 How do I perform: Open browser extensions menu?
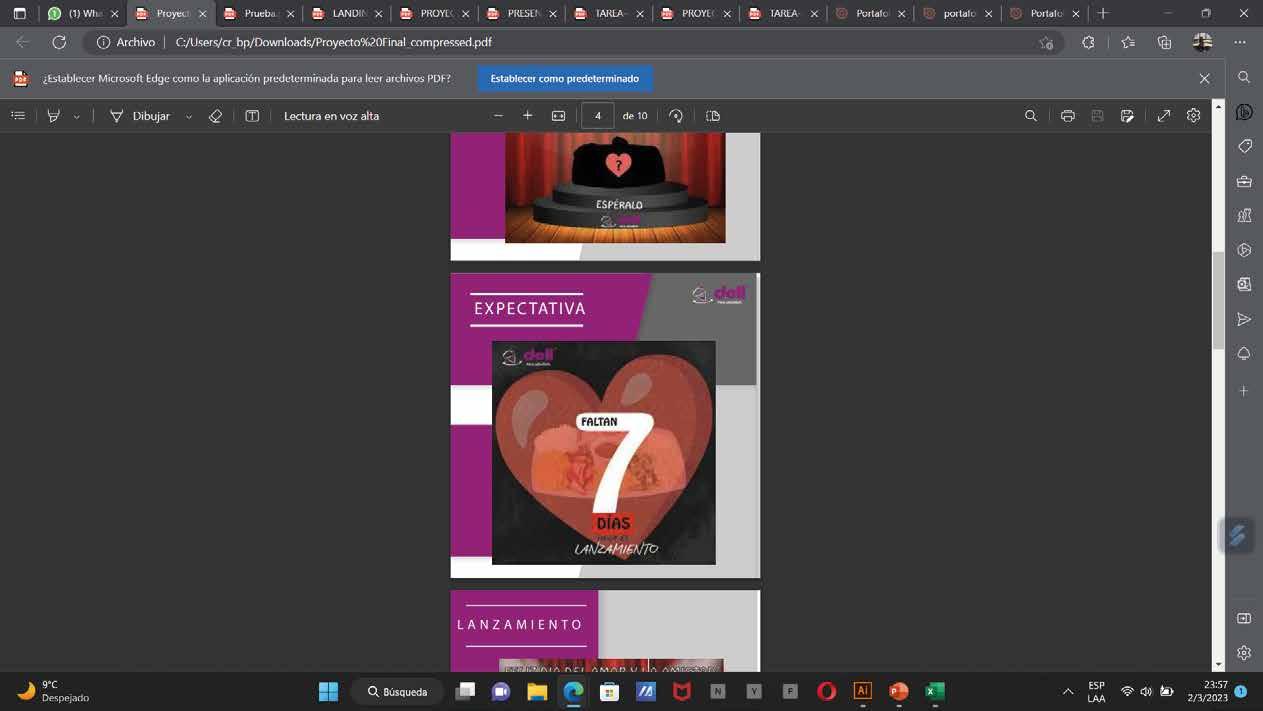(1088, 42)
